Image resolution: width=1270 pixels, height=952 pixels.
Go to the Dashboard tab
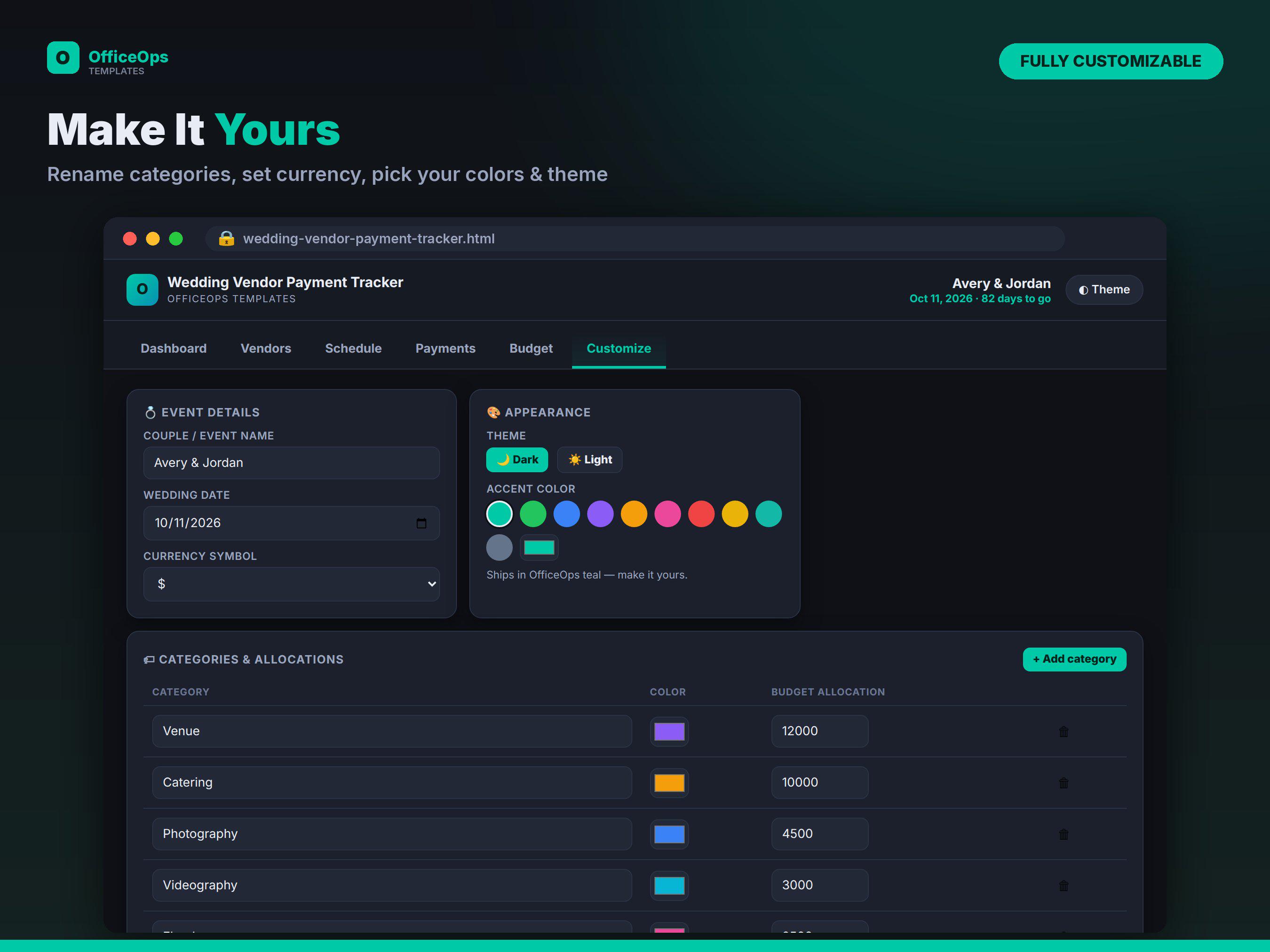tap(174, 348)
